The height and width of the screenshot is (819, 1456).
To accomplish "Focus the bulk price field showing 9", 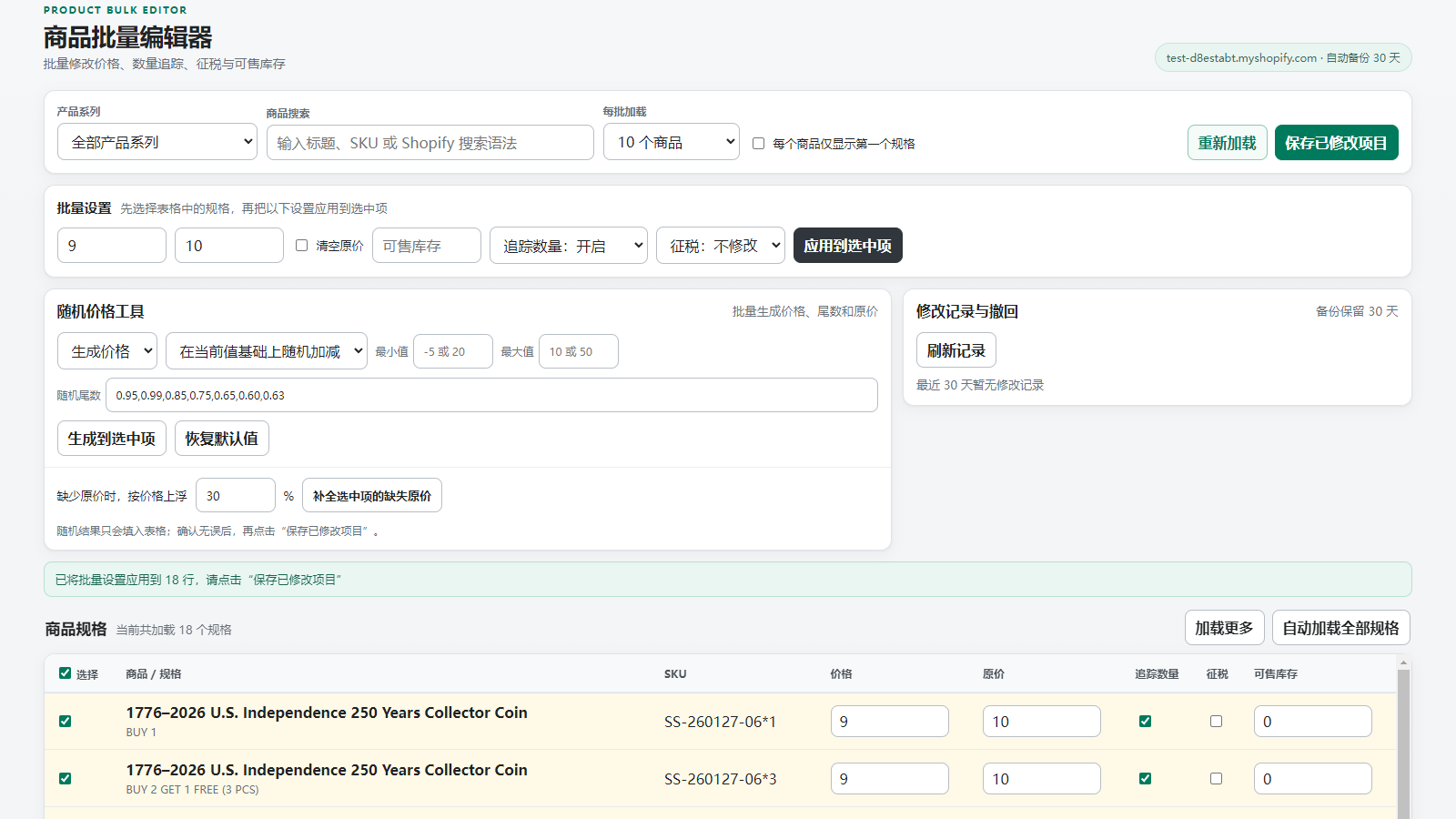I will point(112,246).
